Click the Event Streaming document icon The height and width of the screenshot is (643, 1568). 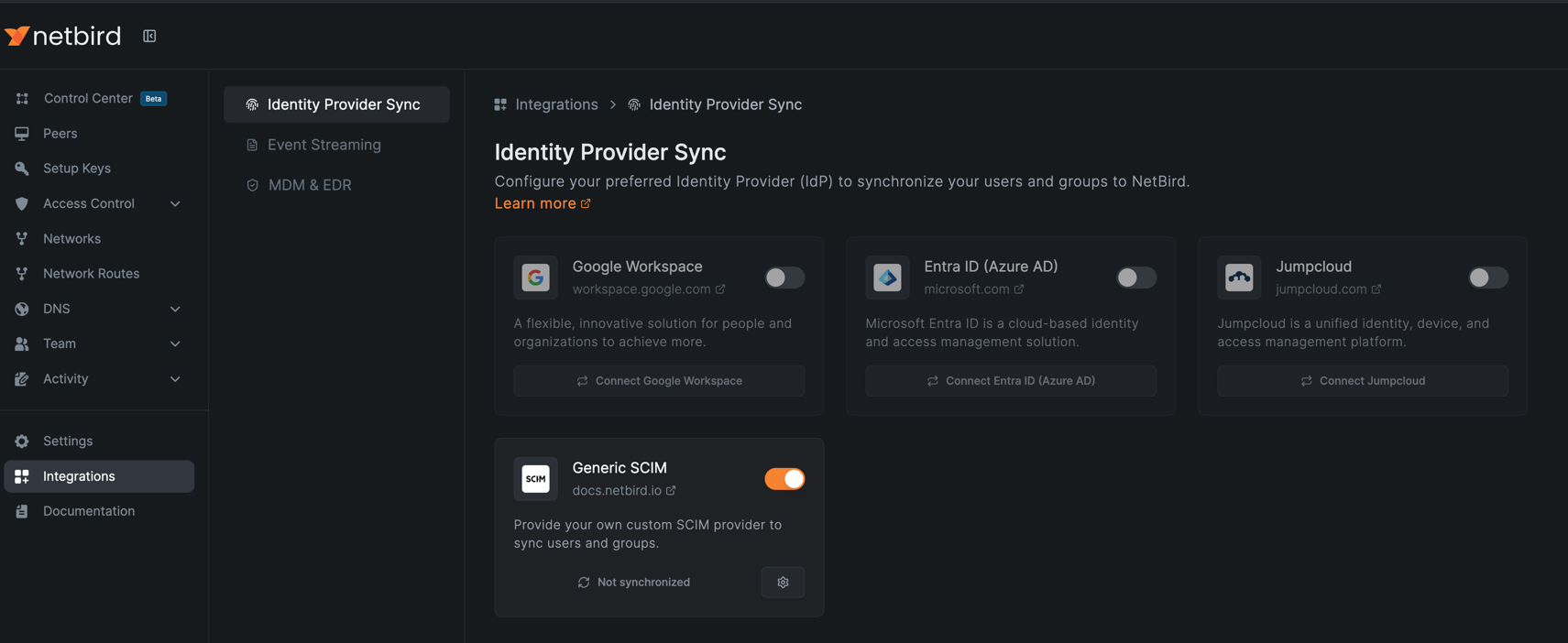click(252, 146)
